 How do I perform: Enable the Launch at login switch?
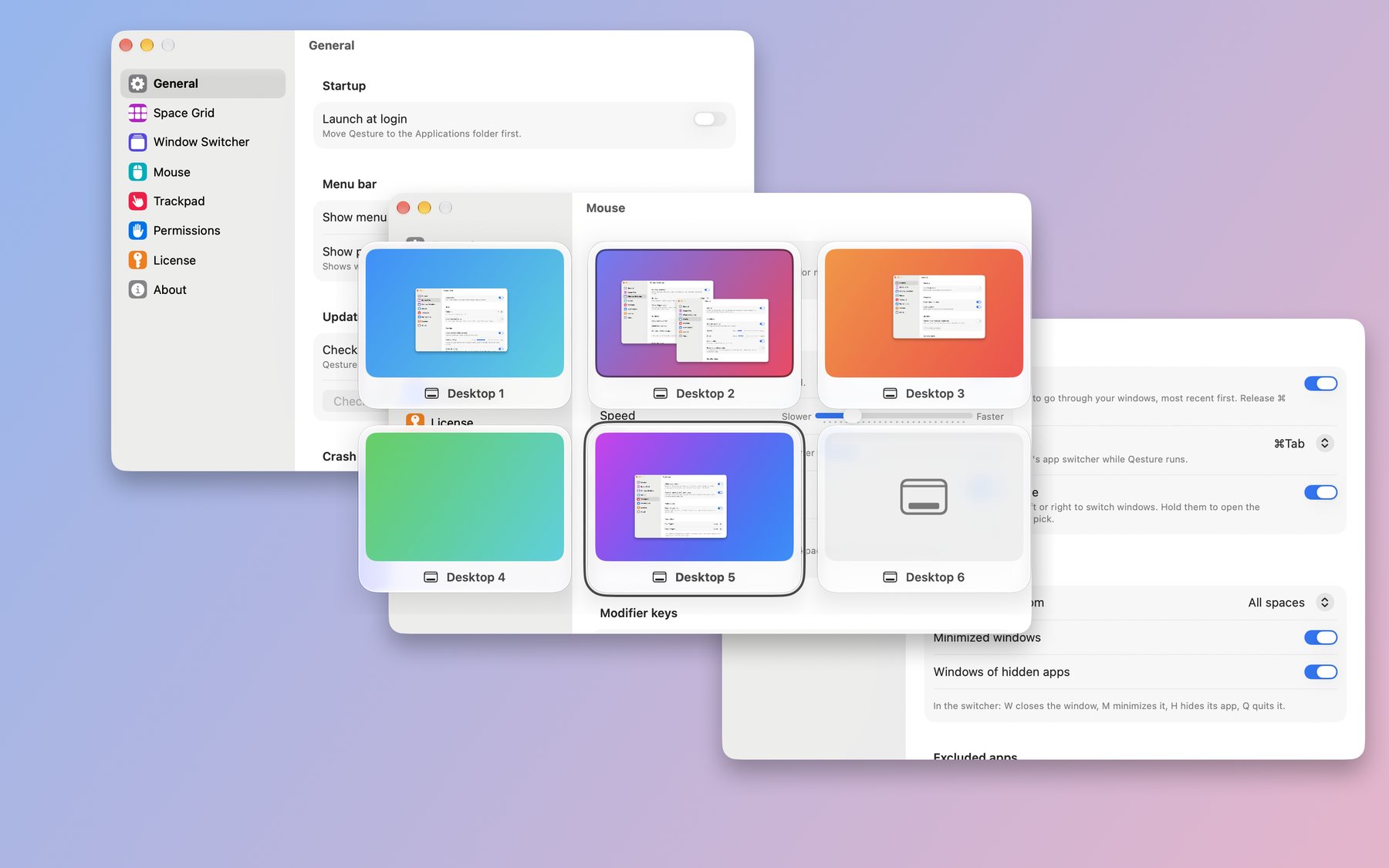[x=709, y=119]
